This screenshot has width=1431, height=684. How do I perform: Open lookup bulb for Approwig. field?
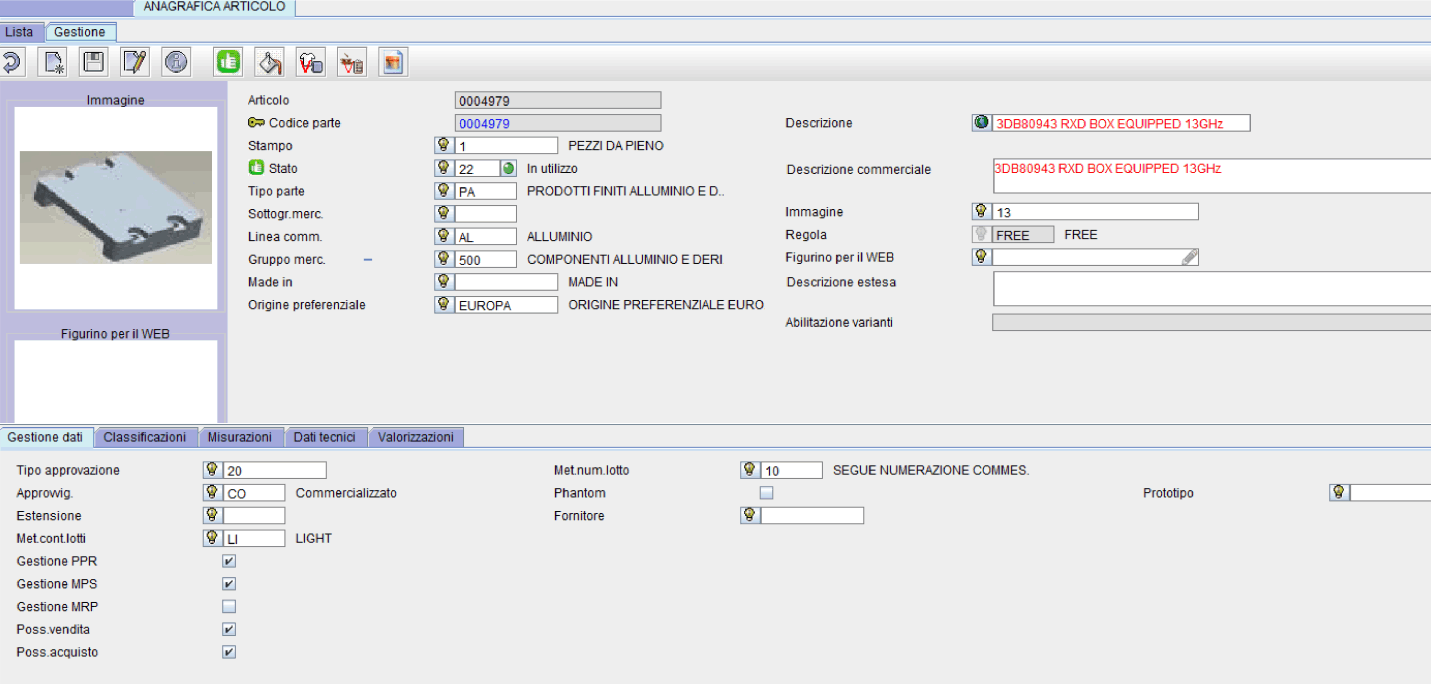tap(212, 493)
